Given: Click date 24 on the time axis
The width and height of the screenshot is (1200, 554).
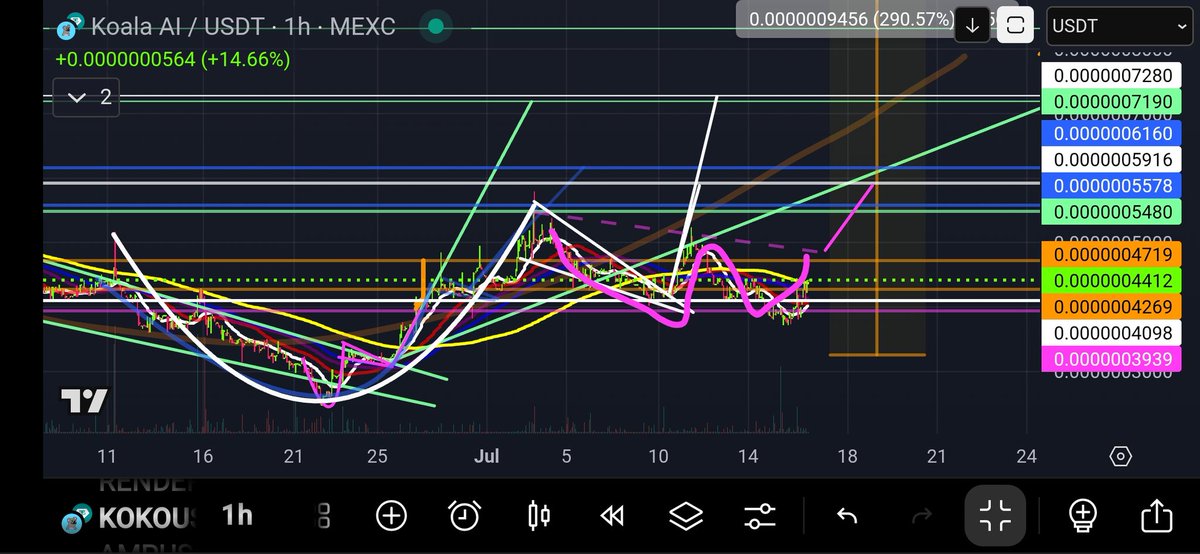Looking at the screenshot, I should pos(1026,456).
